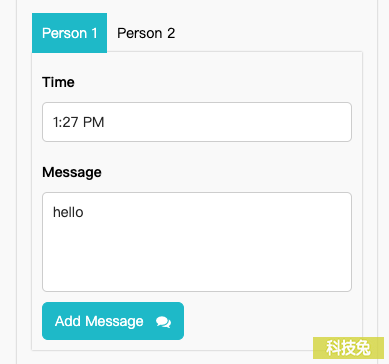Click the empty lower area of Message box
This screenshot has width=389, height=364.
point(197,263)
